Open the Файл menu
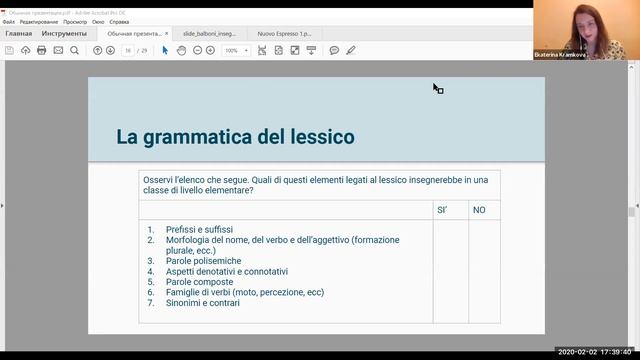The image size is (640, 360). click(8, 22)
